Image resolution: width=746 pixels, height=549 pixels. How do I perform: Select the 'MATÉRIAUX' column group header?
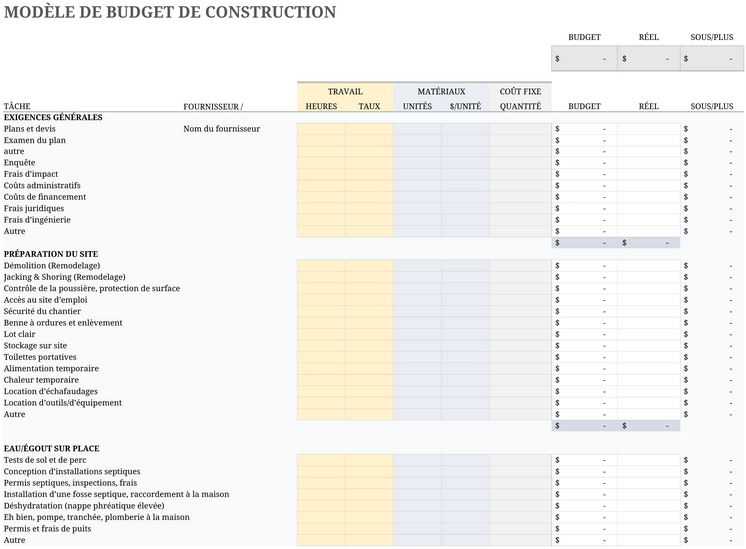[x=441, y=91]
